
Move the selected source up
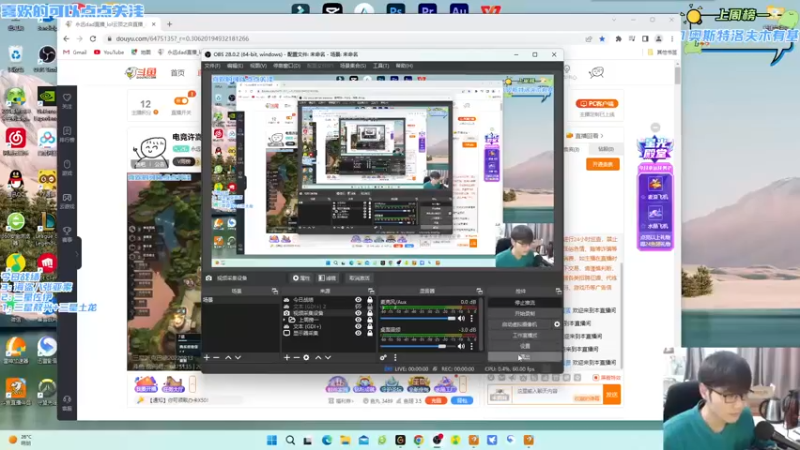coord(318,358)
